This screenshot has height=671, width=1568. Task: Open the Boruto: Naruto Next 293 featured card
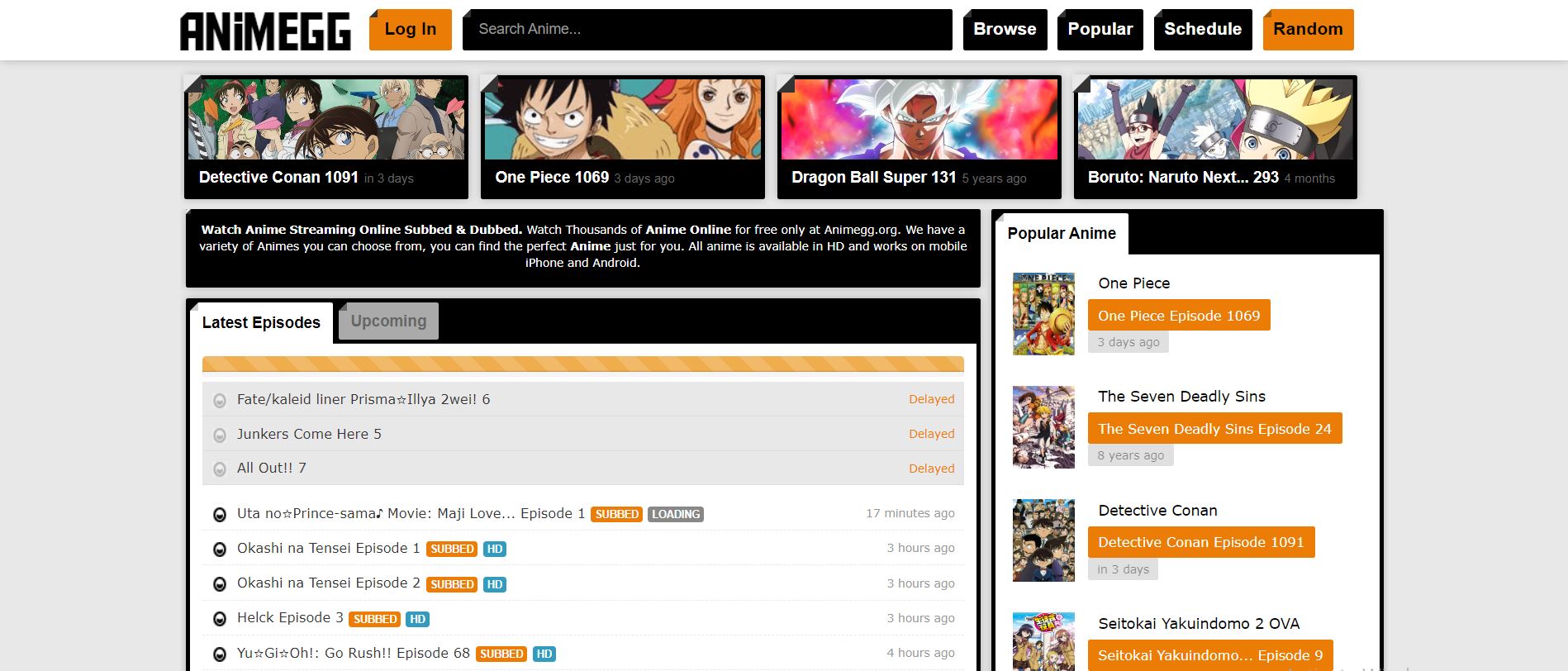(x=1215, y=137)
